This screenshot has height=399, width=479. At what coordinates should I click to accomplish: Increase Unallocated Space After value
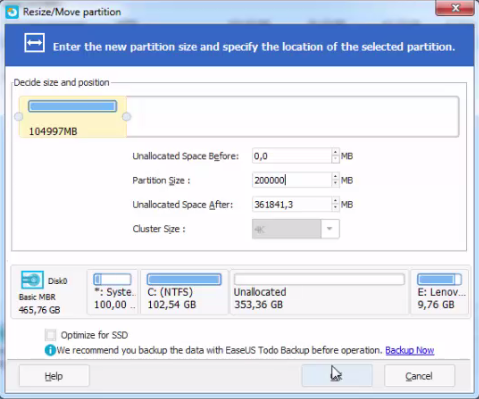click(x=335, y=201)
